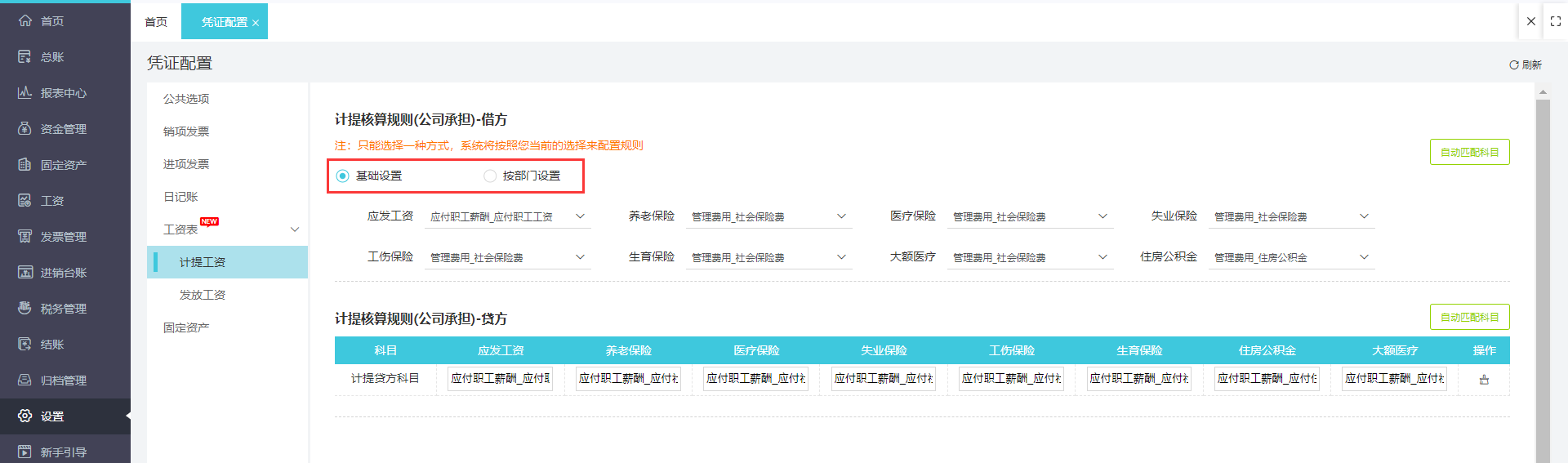Click the delete icon in 操作 column
The height and width of the screenshot is (463, 1568).
pyautogui.click(x=1484, y=379)
